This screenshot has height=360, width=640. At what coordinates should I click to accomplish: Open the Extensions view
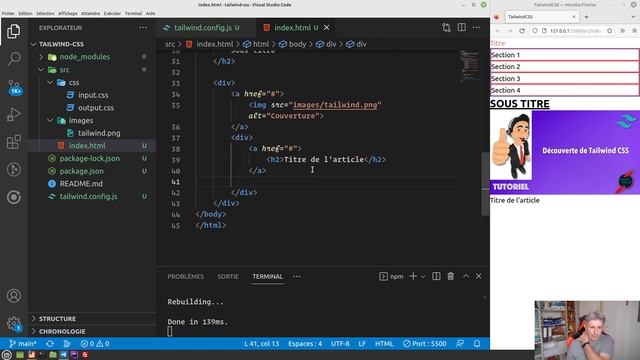tap(13, 142)
